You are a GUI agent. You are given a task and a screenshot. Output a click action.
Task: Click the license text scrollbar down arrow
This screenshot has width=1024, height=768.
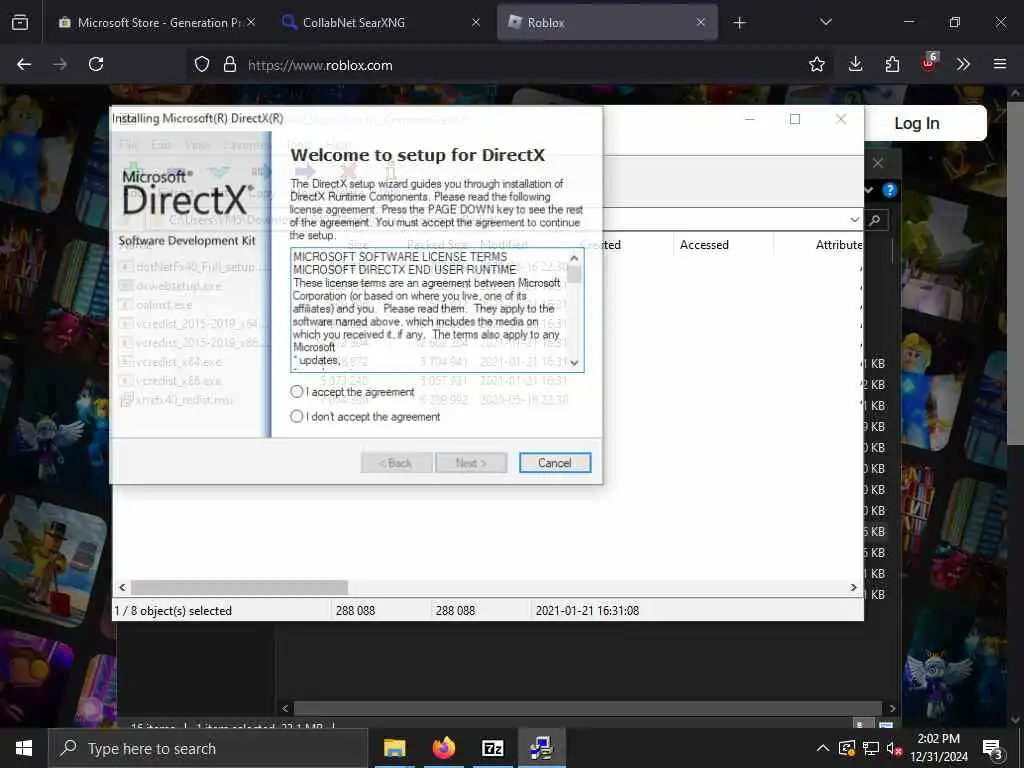click(574, 362)
